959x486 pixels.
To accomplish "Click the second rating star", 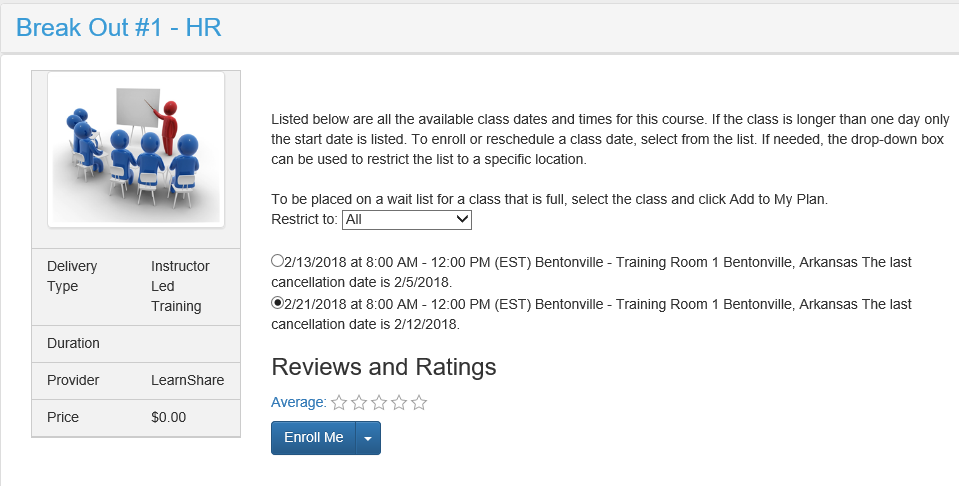I will point(359,403).
